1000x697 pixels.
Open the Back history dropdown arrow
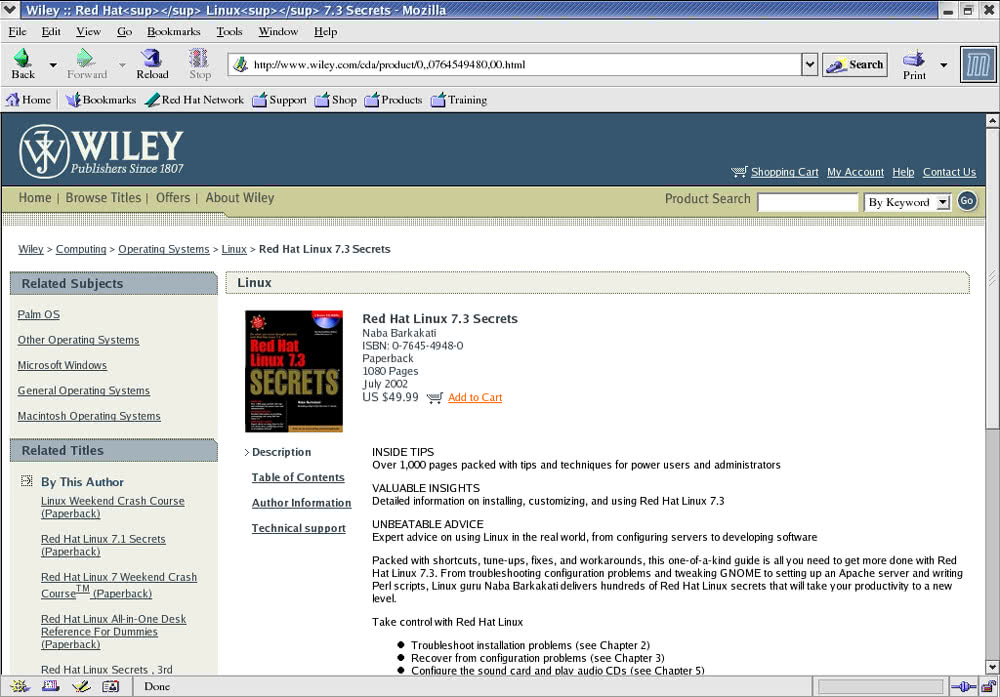53,64
